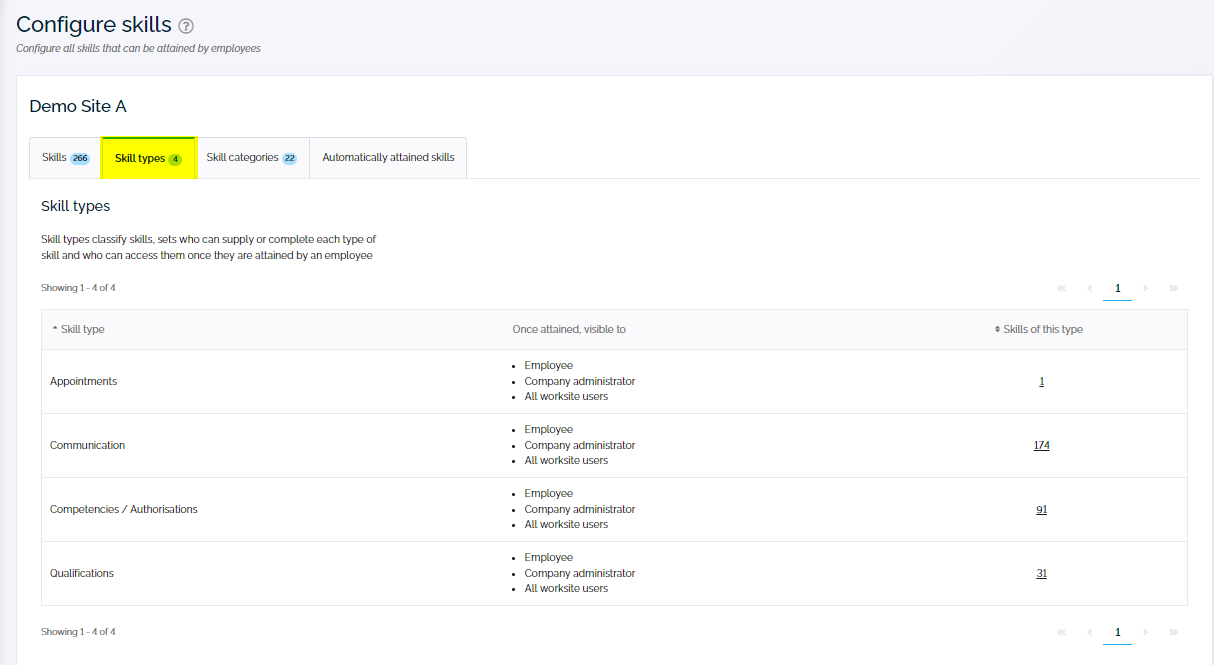The height and width of the screenshot is (665, 1214).
Task: Click the 31 link for Qualifications skills
Action: pyautogui.click(x=1041, y=573)
